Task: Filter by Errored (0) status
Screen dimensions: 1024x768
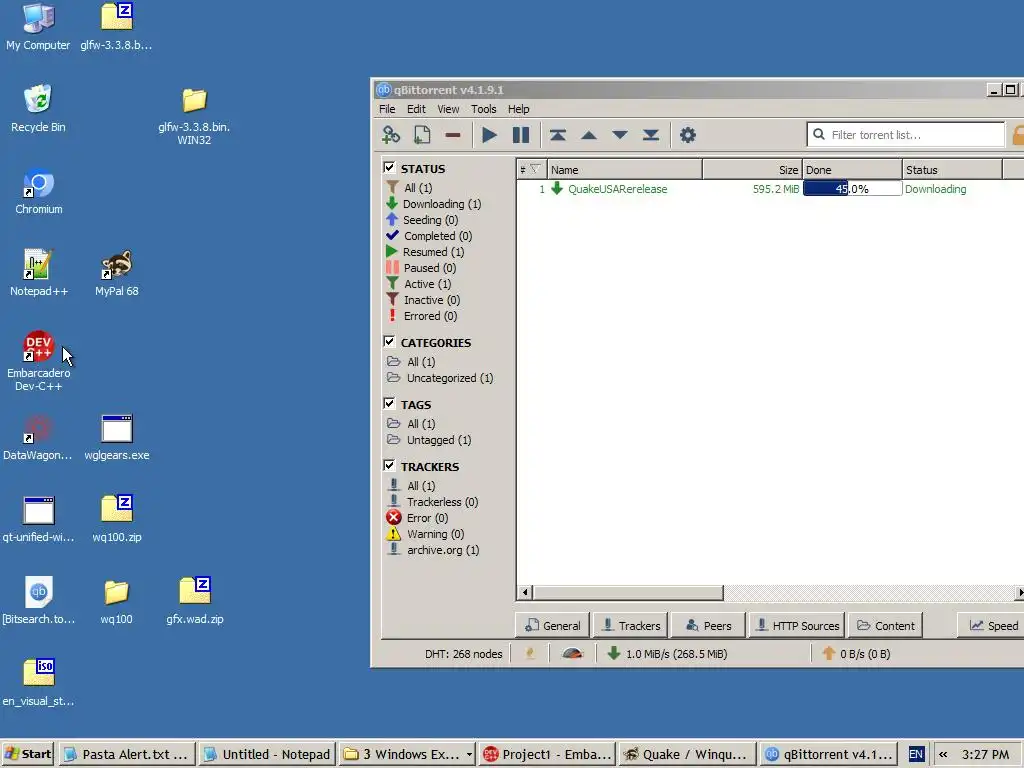Action: click(x=422, y=316)
